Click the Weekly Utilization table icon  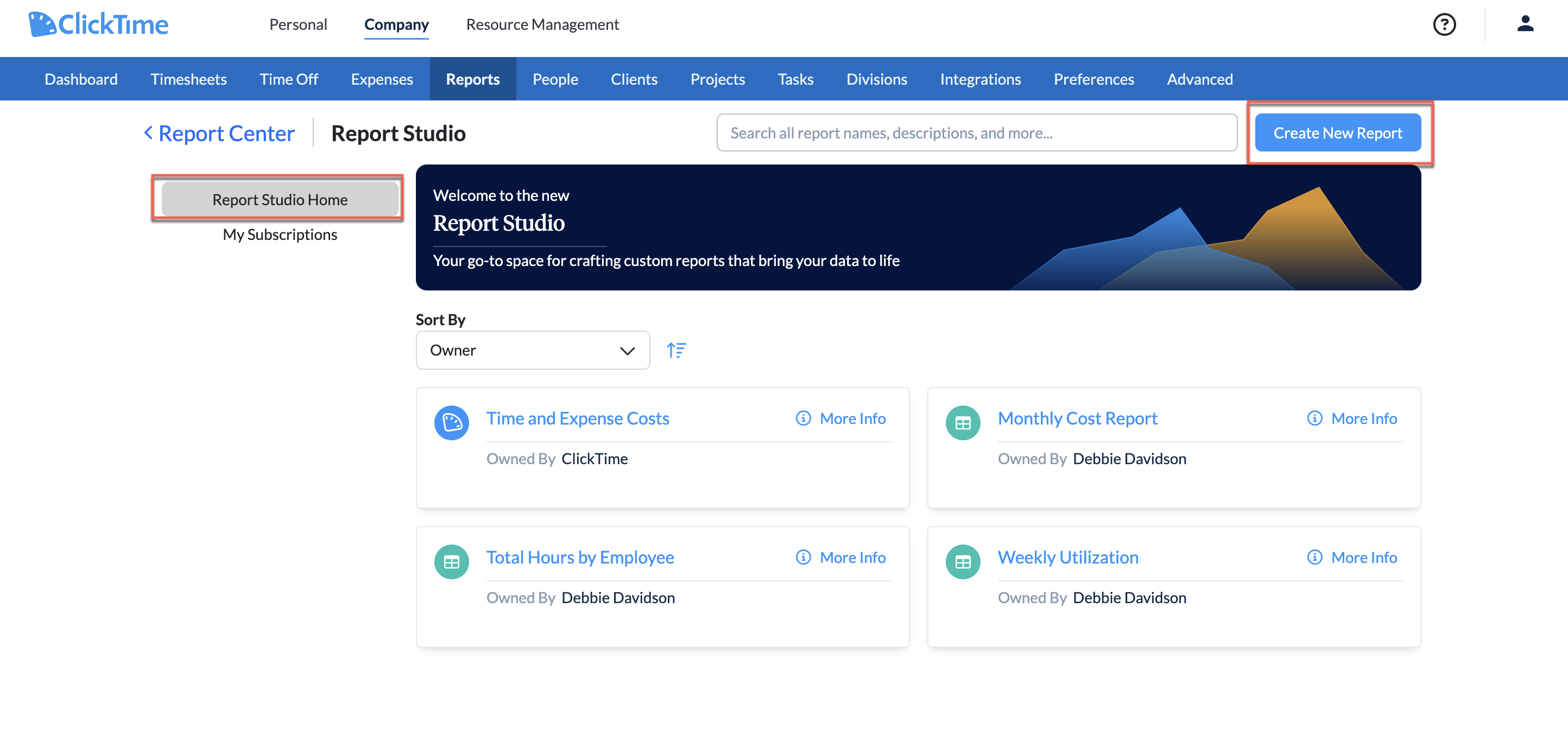pos(963,561)
